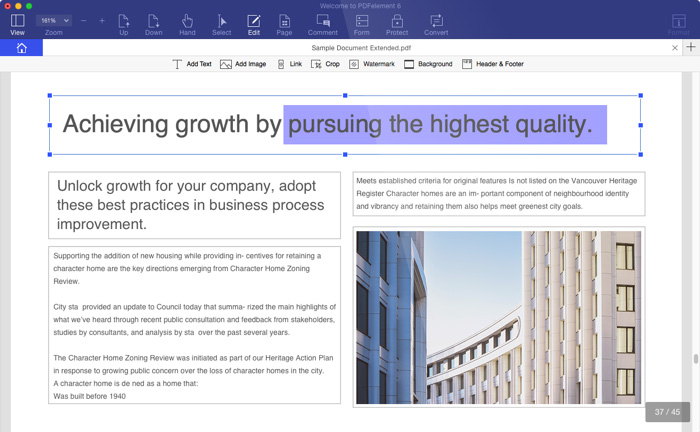Click the 'City sta provided an update' paragraph
The image size is (700, 432).
(x=195, y=320)
